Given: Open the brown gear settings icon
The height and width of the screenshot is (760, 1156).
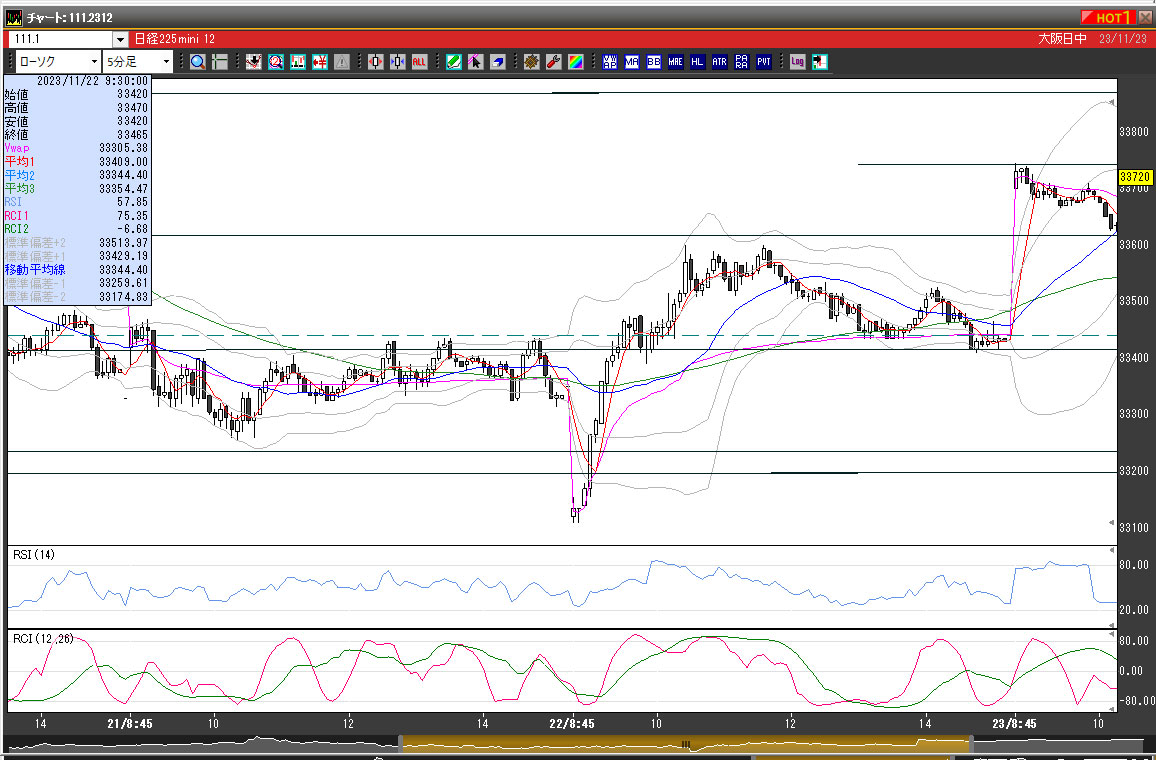Looking at the screenshot, I should 532,63.
